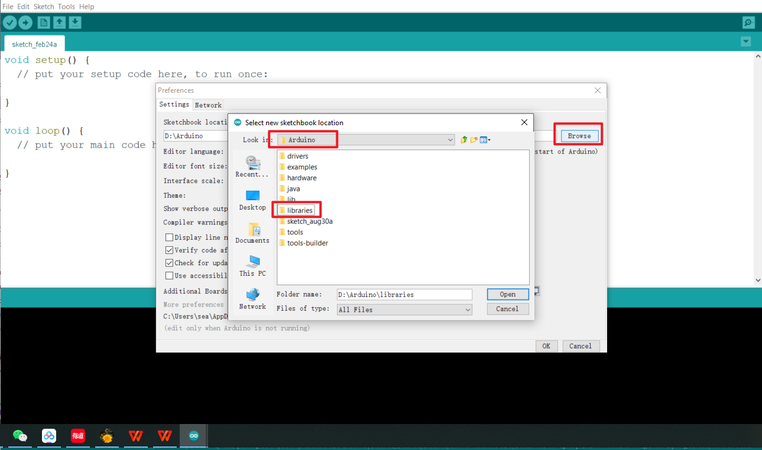Open a sketch with up-arrow icon
This screenshot has width=762, height=450.
click(59, 22)
